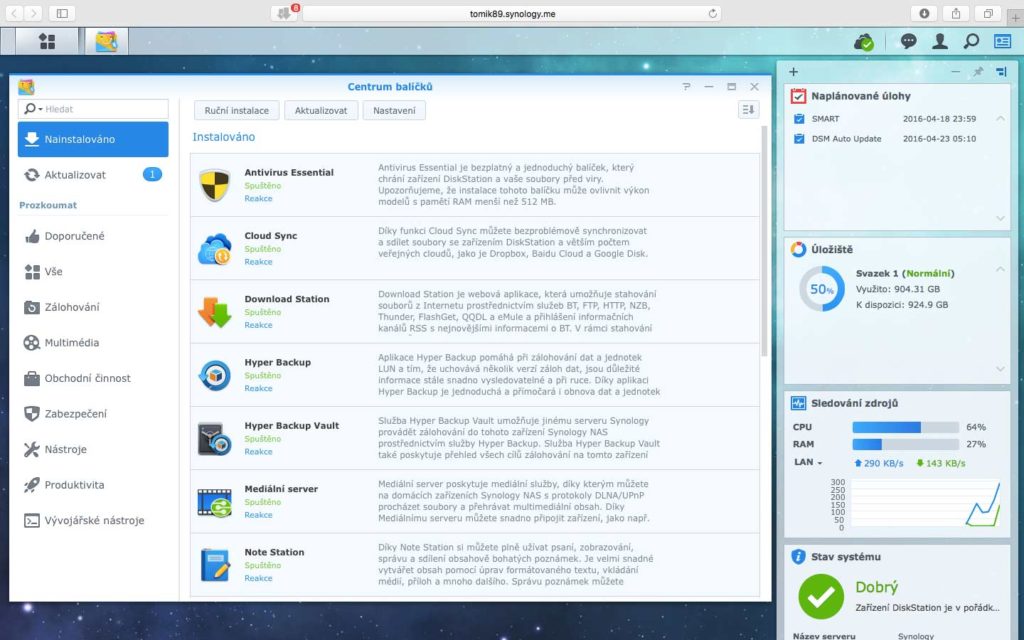Screen dimensions: 1024x640
Task: Click the Download Station package icon
Action: (215, 312)
